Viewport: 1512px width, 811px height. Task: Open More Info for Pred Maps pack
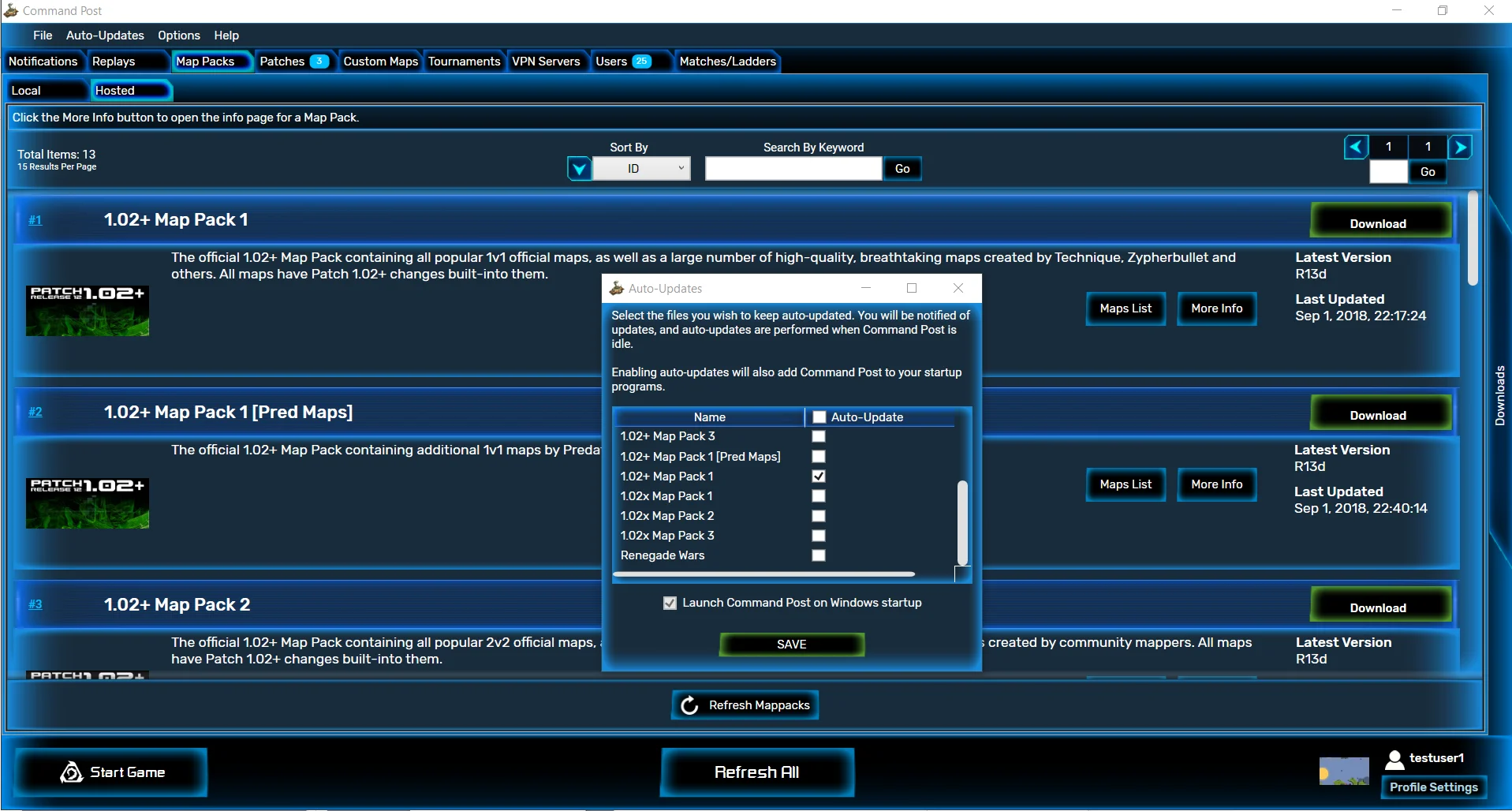click(1216, 484)
